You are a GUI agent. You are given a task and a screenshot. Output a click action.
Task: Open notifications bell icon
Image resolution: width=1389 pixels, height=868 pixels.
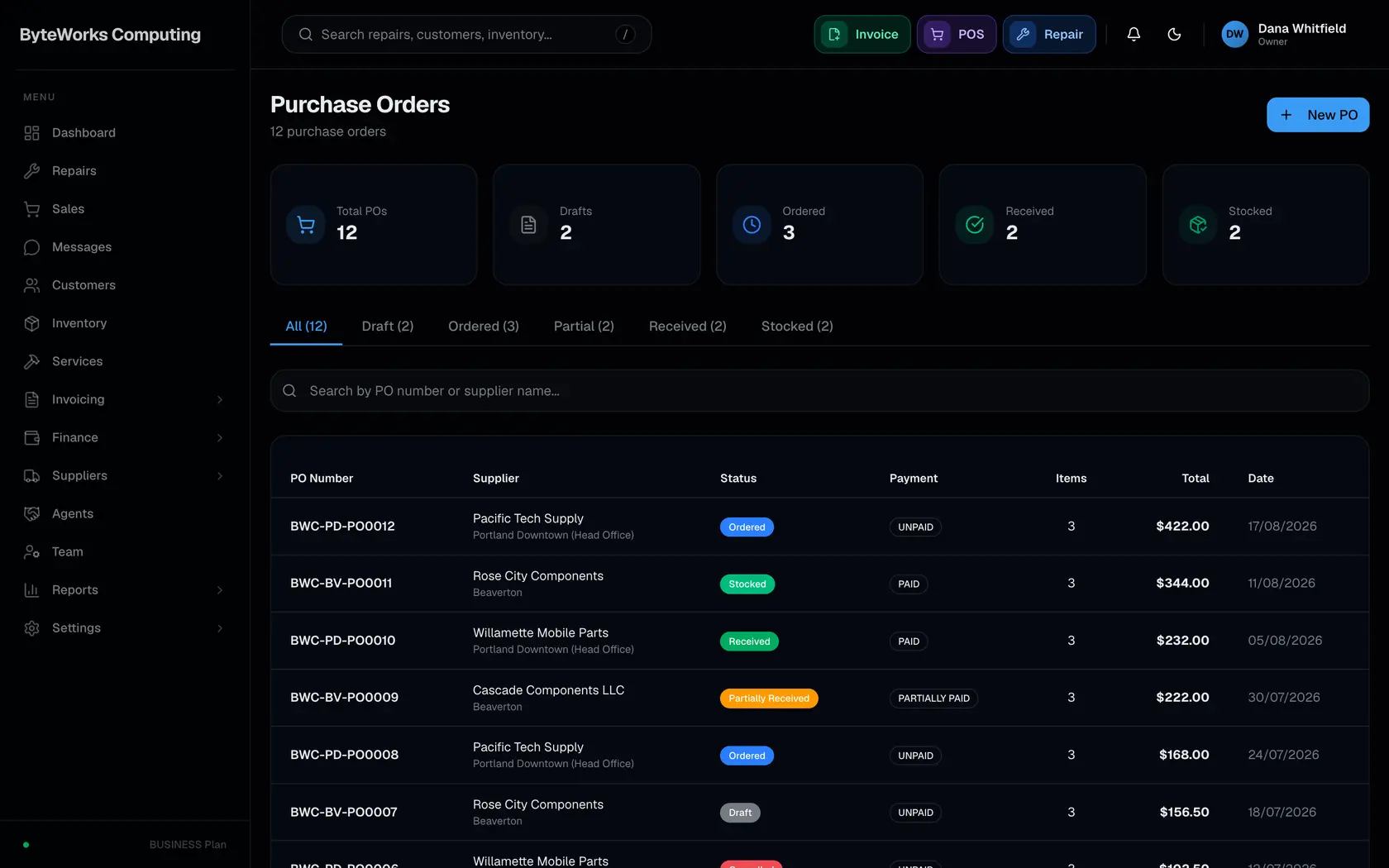(1134, 34)
